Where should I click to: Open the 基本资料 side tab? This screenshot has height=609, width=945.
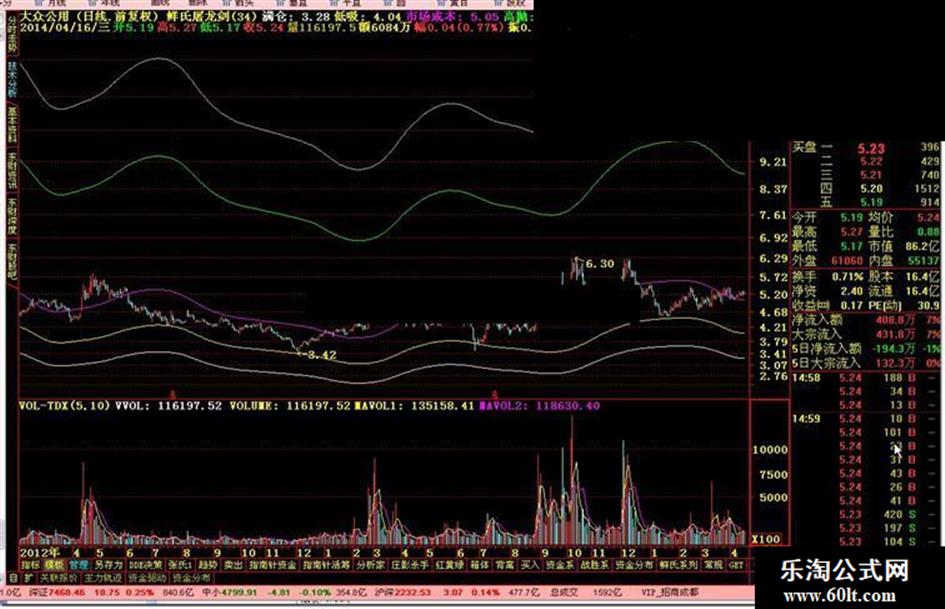pos(13,125)
